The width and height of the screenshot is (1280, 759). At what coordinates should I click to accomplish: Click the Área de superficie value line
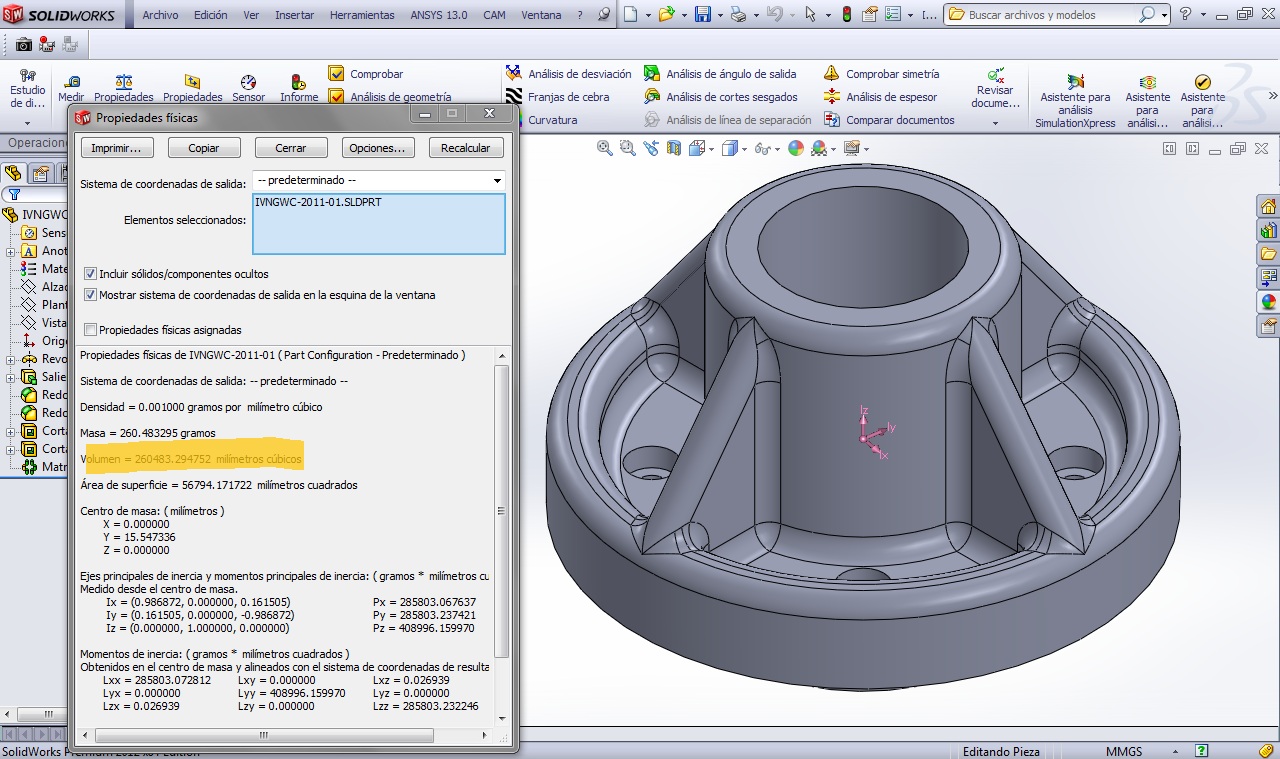(x=219, y=485)
